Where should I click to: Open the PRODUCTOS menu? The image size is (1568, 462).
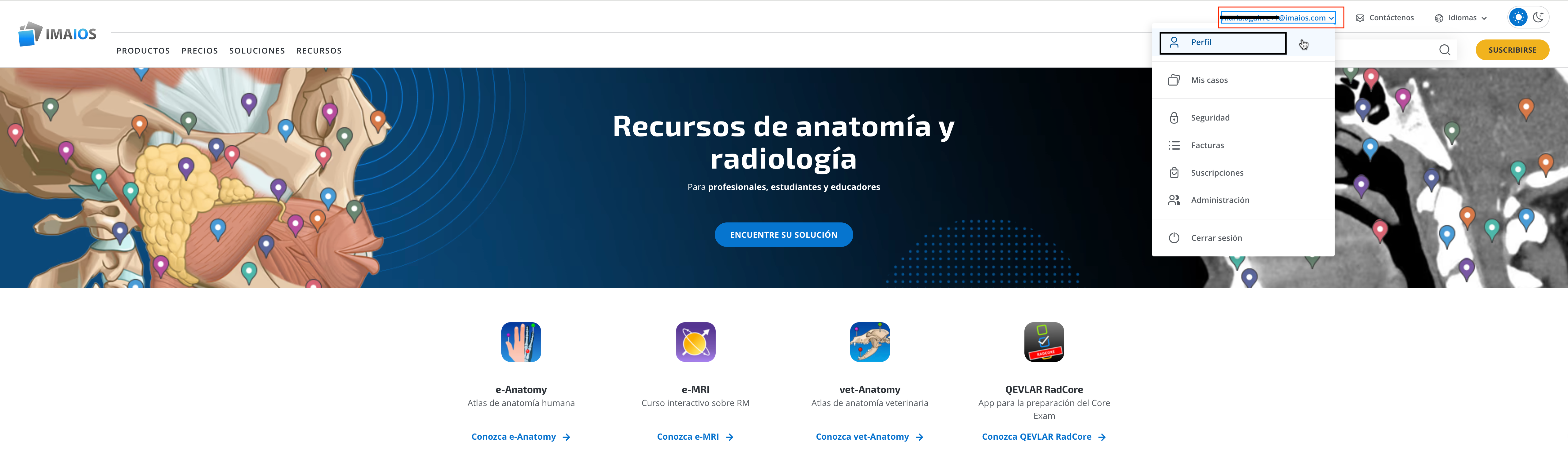(x=143, y=50)
